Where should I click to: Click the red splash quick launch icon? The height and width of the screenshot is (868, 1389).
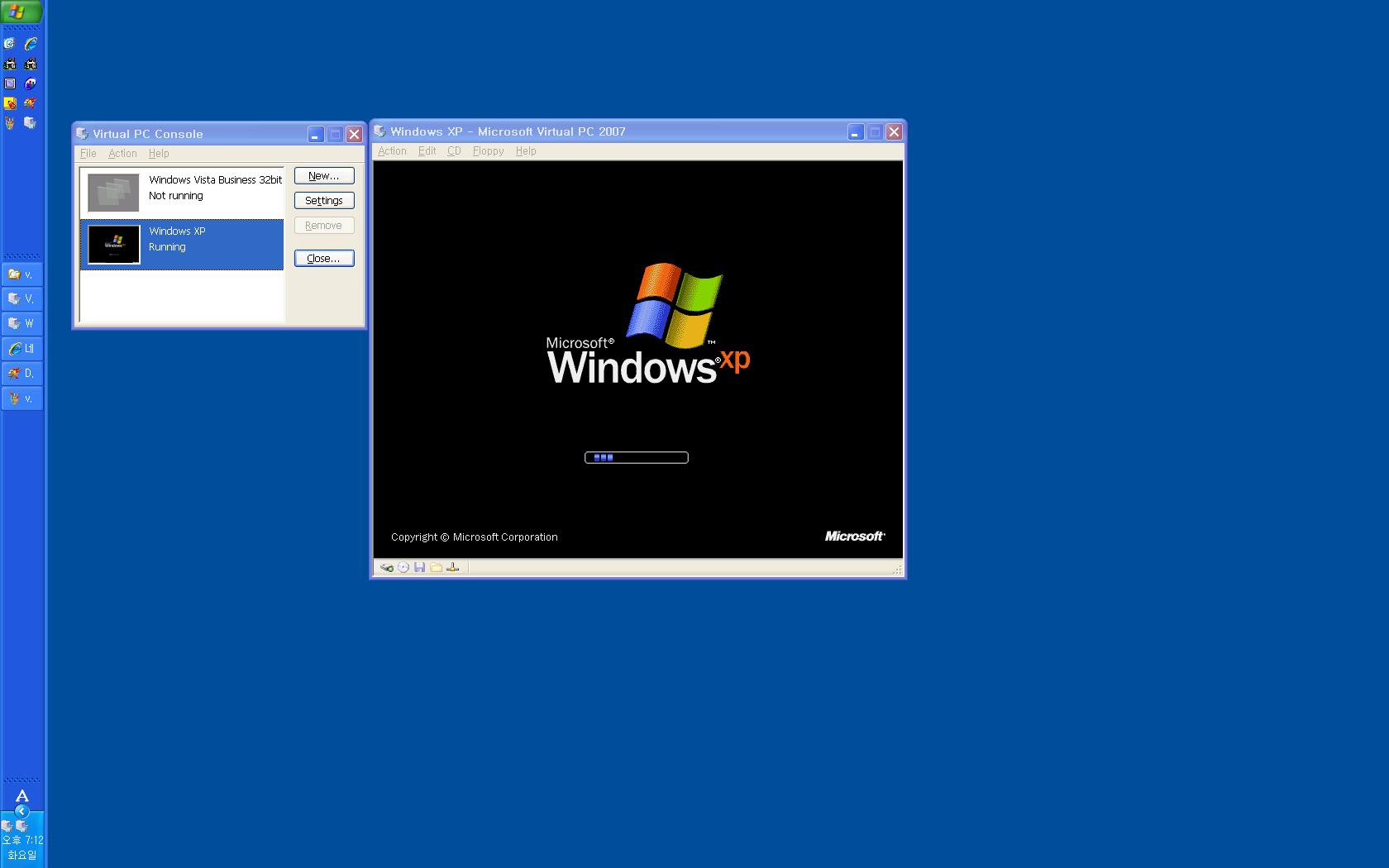click(x=31, y=103)
